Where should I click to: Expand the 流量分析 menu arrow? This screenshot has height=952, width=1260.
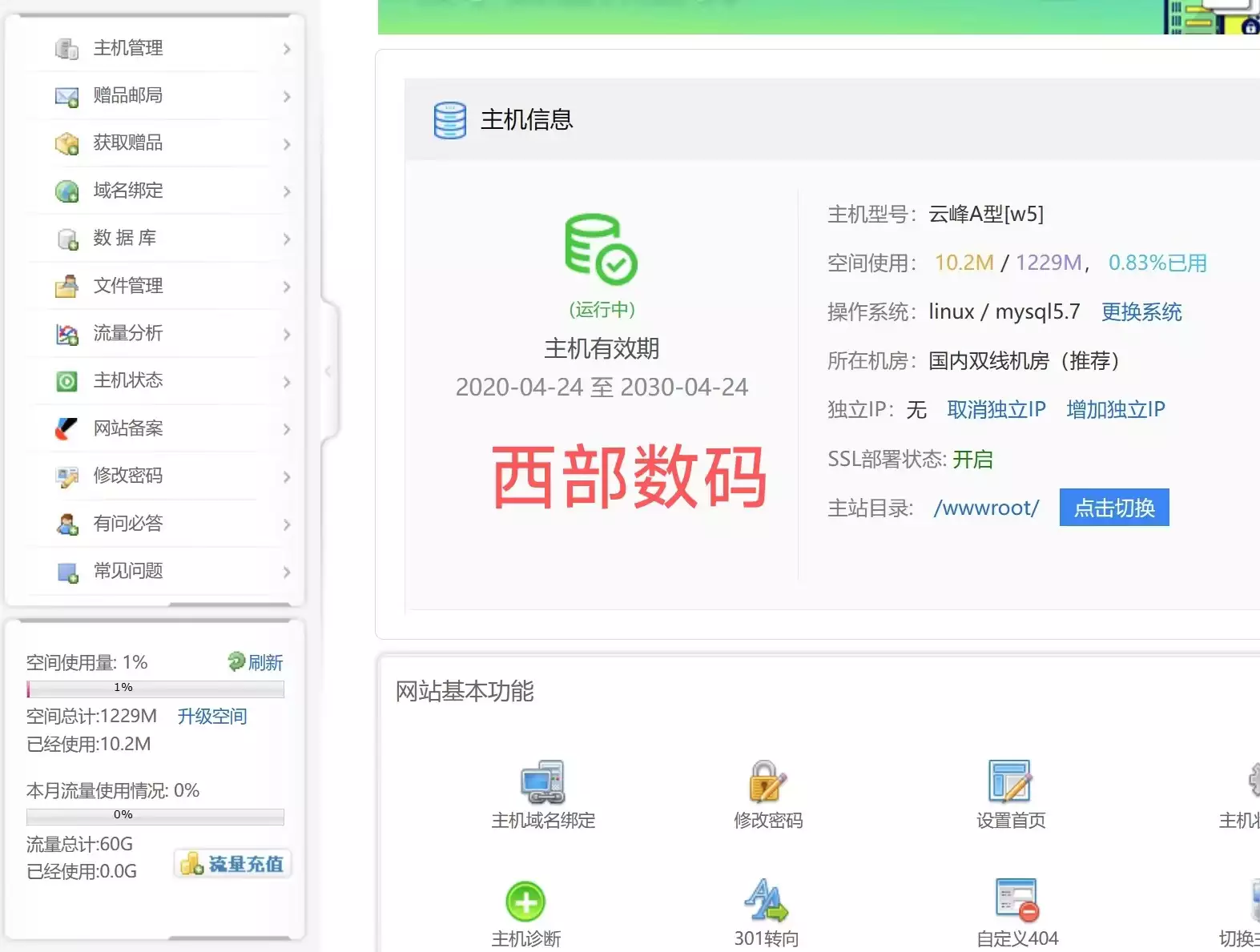[x=287, y=334]
